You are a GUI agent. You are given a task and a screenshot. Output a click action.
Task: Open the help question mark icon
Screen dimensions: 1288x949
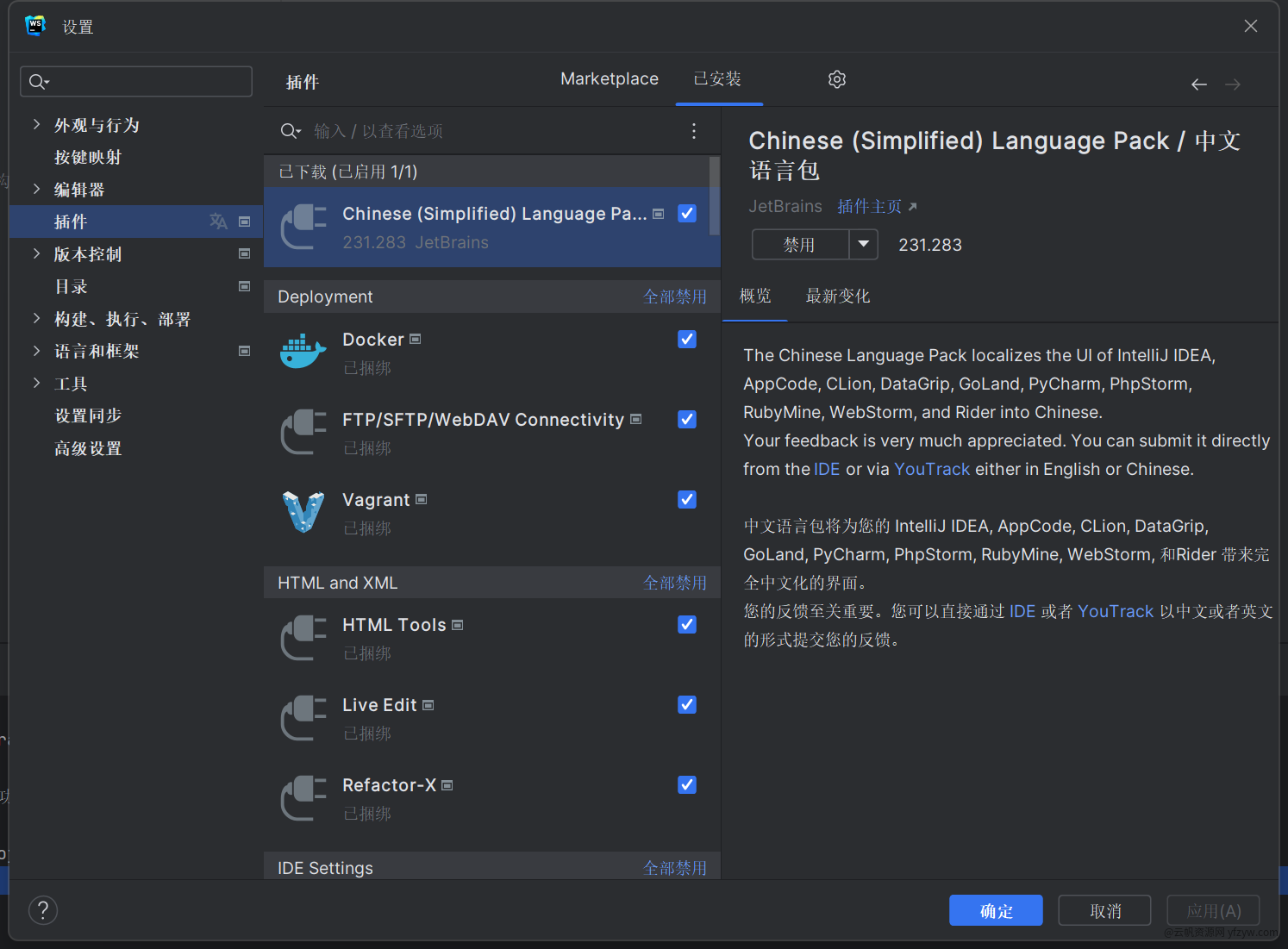pyautogui.click(x=43, y=910)
